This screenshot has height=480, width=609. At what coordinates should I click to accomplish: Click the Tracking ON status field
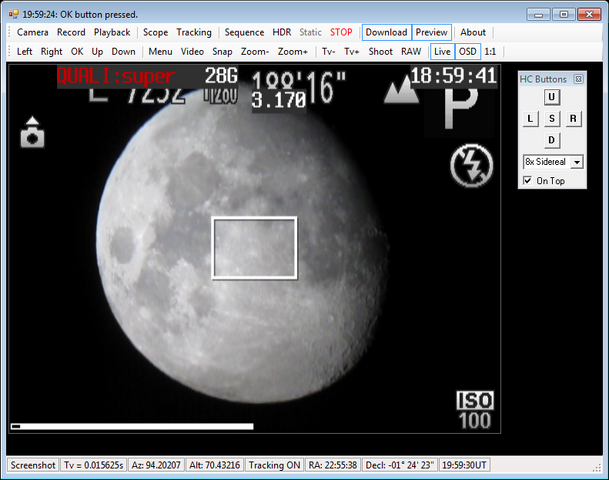tap(274, 465)
